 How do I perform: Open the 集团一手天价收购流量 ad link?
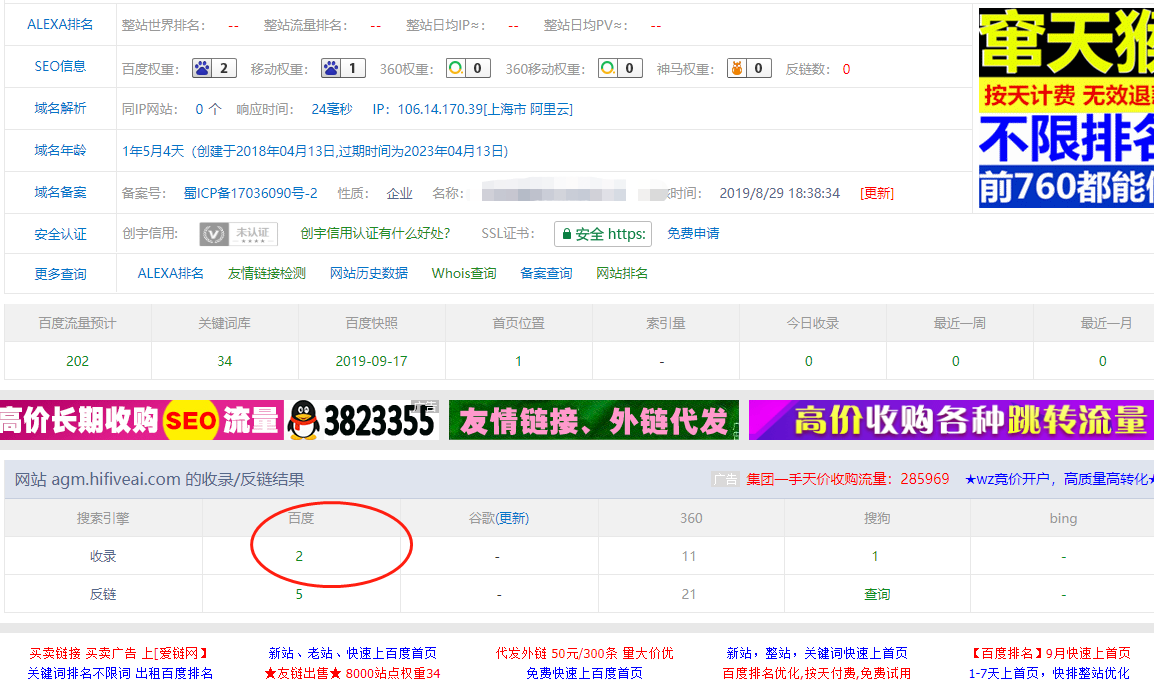(848, 479)
